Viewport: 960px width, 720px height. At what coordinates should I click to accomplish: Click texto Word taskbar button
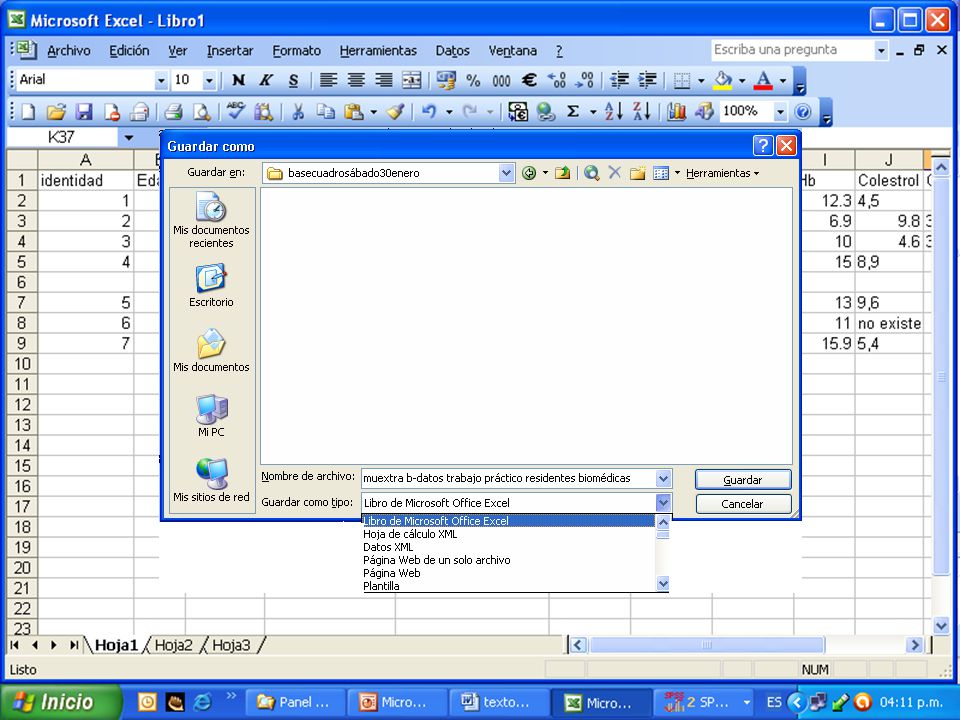498,702
